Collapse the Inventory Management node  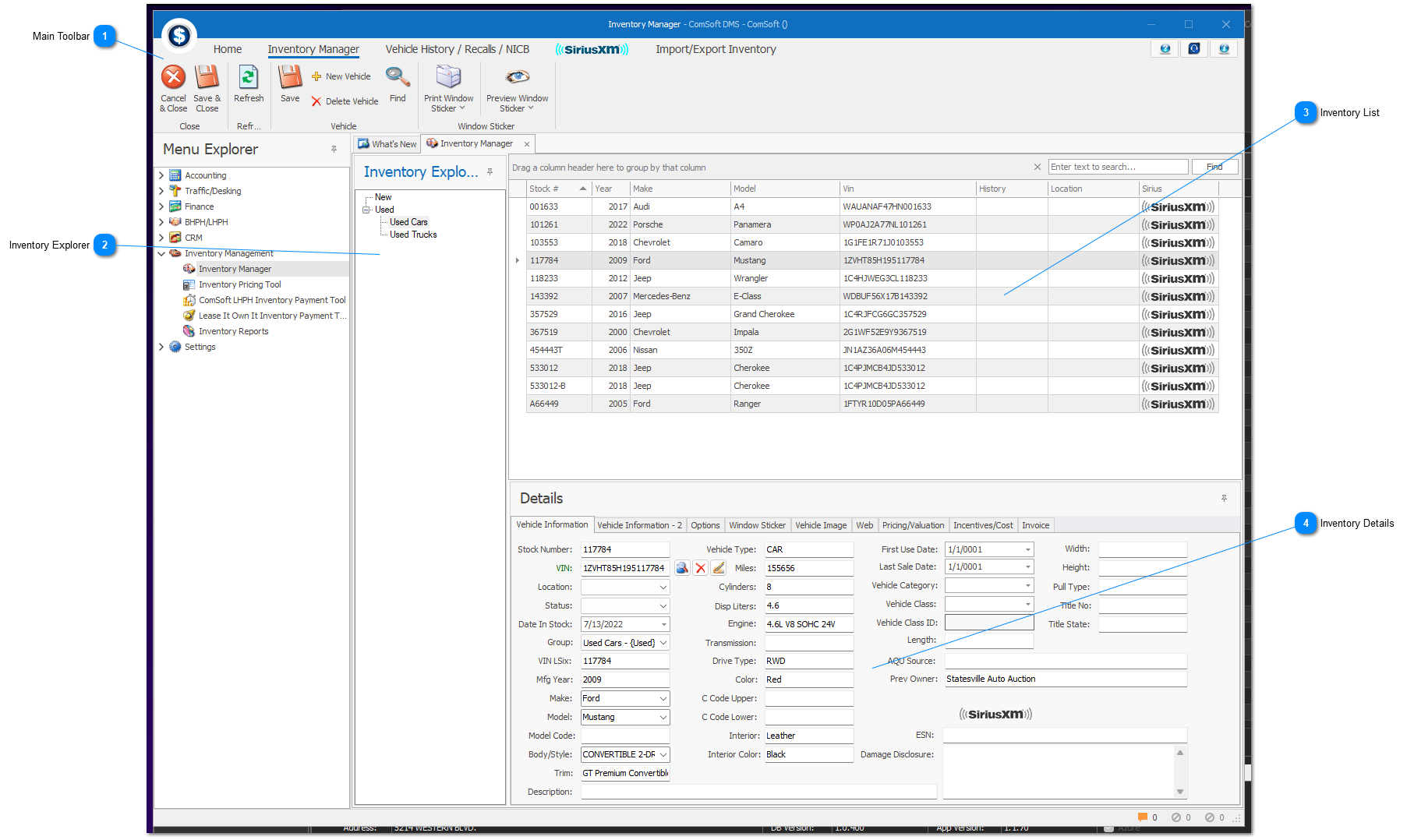pyautogui.click(x=161, y=253)
